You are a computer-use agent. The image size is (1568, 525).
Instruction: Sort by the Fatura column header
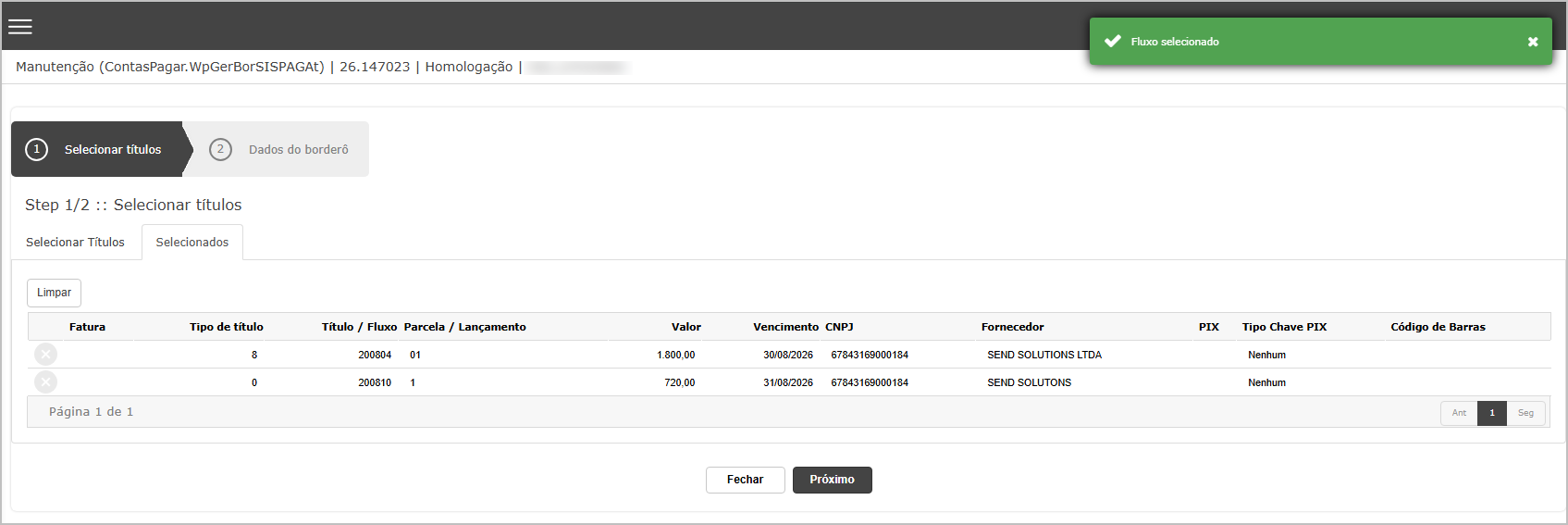pyautogui.click(x=87, y=327)
